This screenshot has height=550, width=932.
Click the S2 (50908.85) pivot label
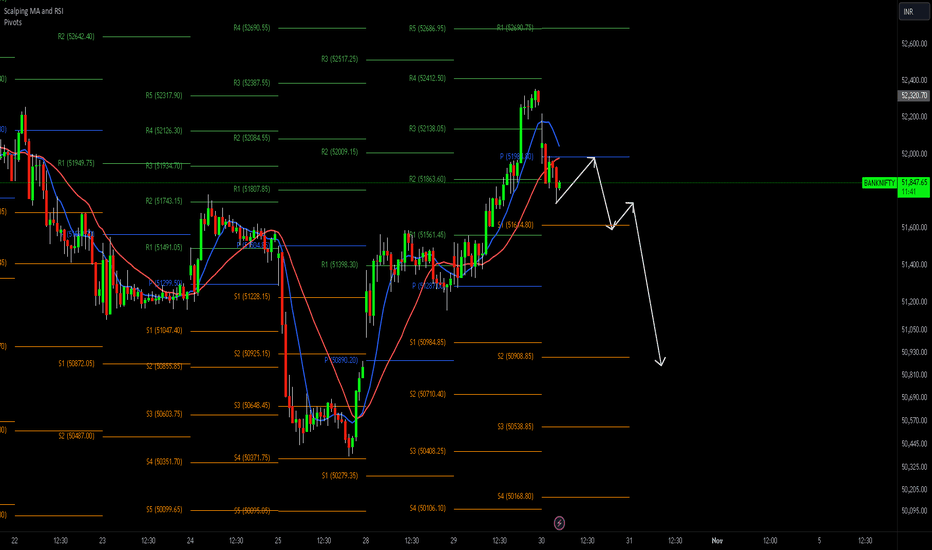[x=515, y=356]
